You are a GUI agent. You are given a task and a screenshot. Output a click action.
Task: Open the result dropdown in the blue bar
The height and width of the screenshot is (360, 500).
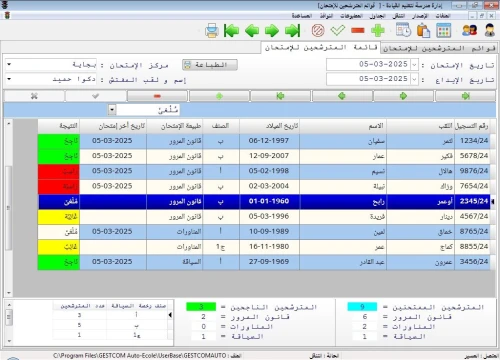click(112, 110)
